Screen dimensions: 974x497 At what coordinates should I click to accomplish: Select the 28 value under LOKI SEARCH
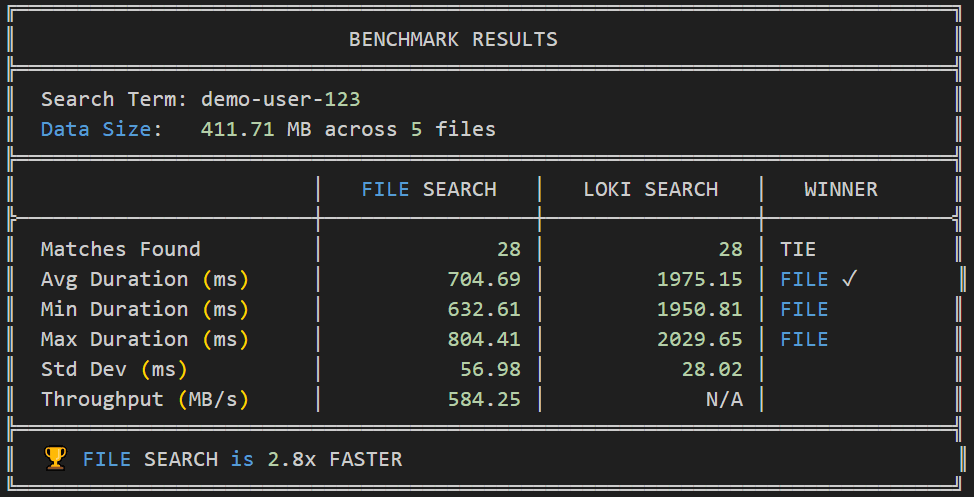[730, 249]
